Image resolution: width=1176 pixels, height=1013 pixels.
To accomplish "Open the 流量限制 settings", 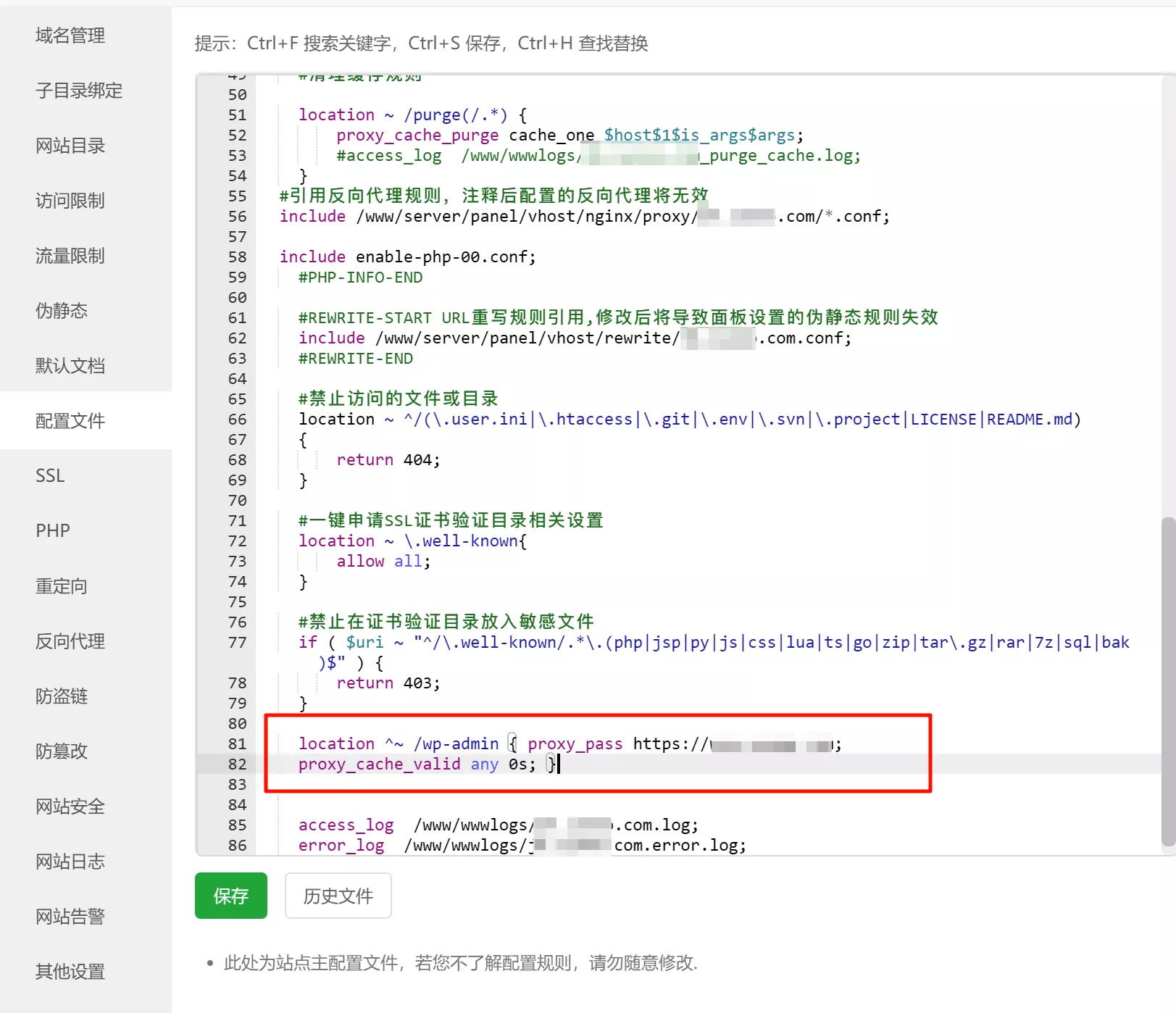I will click(x=69, y=255).
